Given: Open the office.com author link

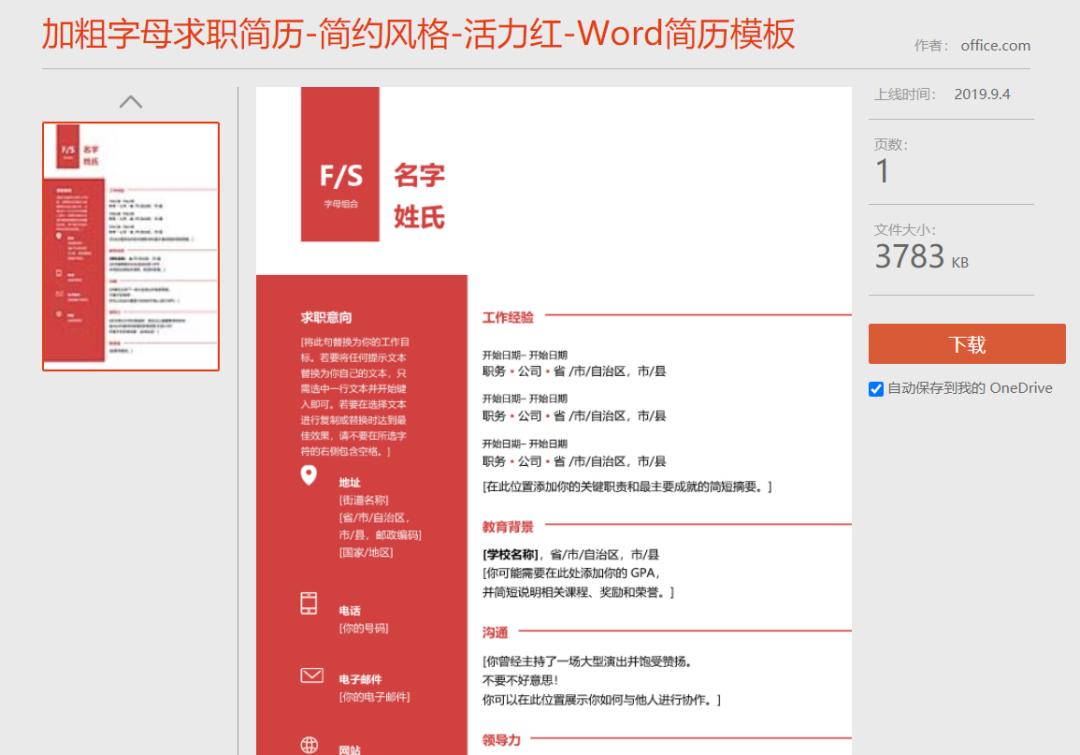Looking at the screenshot, I should (994, 45).
